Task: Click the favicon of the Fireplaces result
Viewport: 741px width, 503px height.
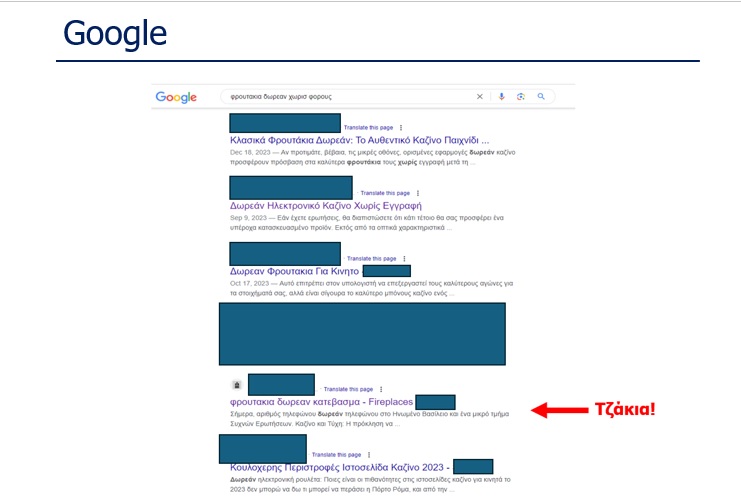Action: point(237,385)
